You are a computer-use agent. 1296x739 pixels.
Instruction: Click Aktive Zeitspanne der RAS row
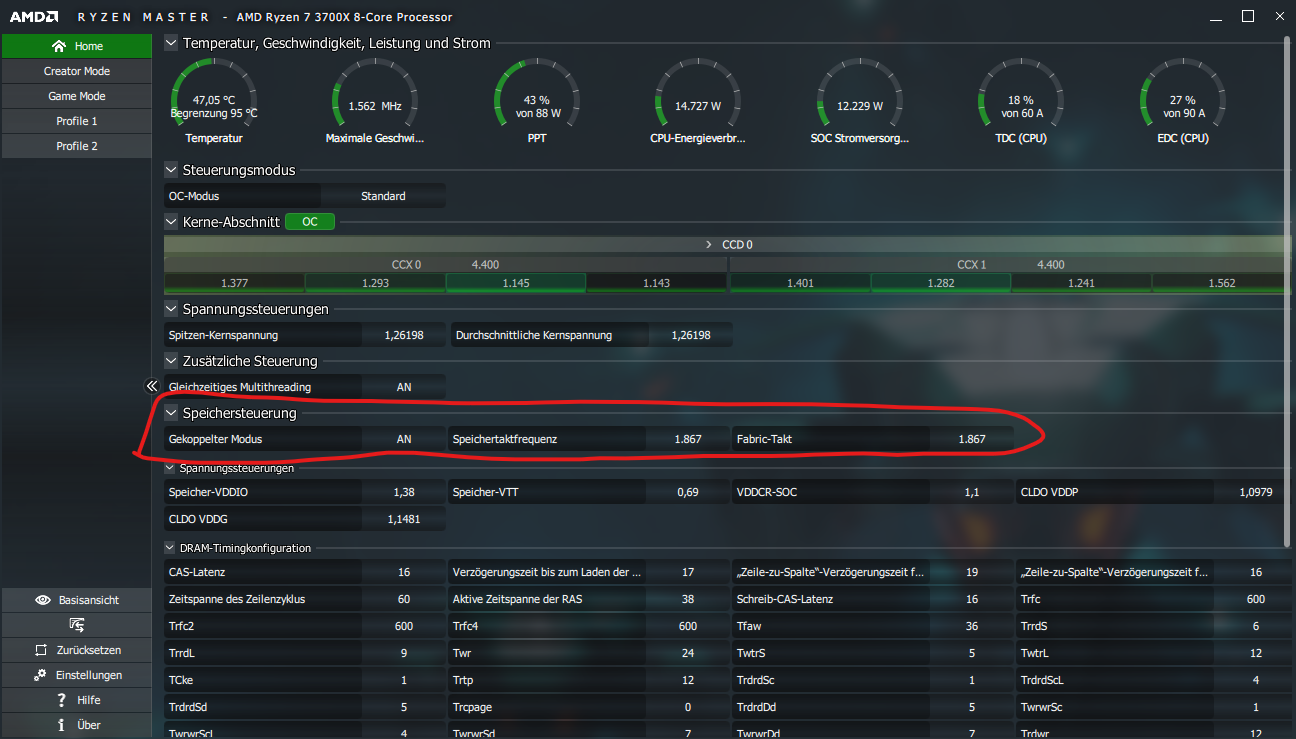[589, 599]
